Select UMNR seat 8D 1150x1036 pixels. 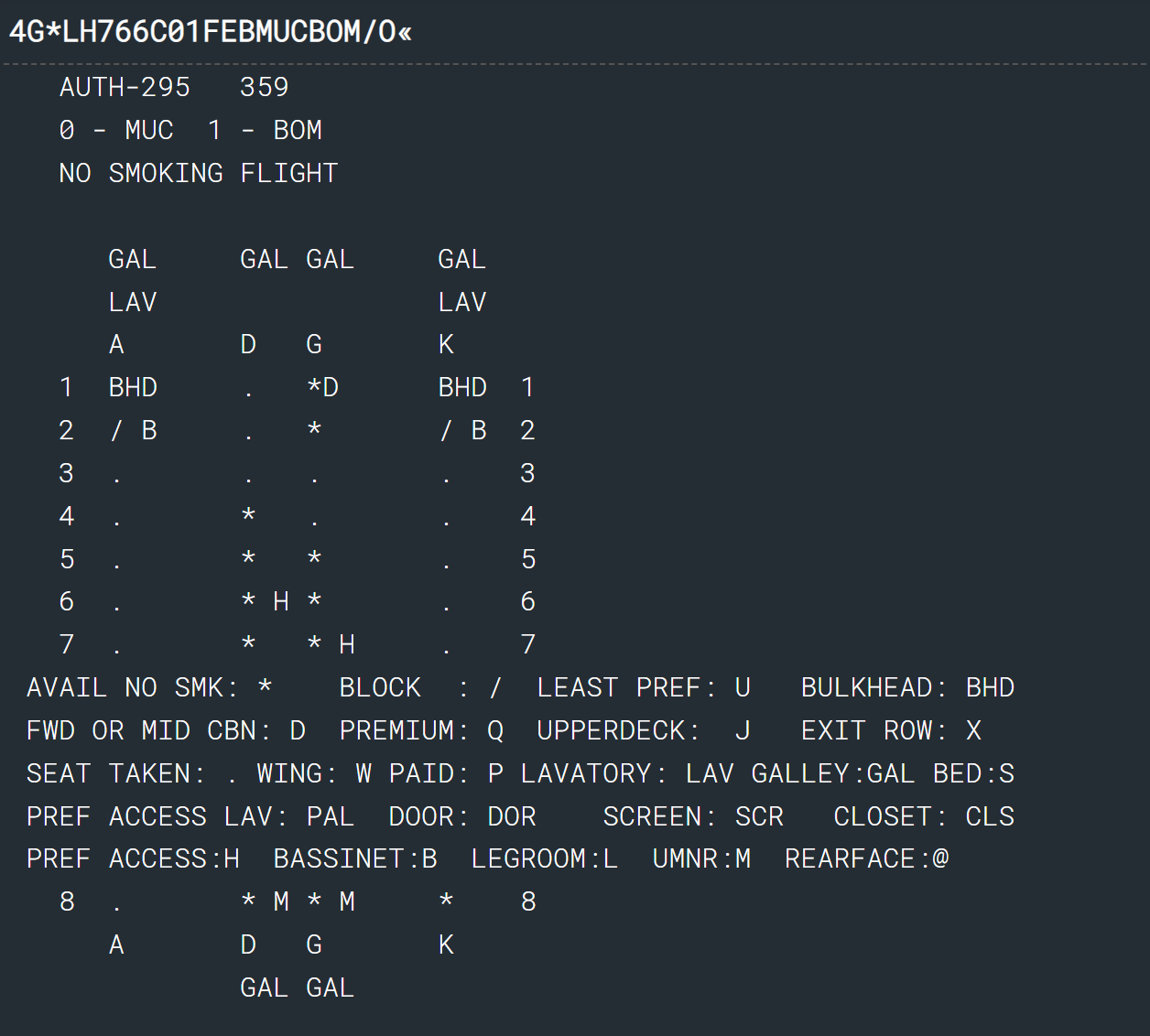point(265,901)
